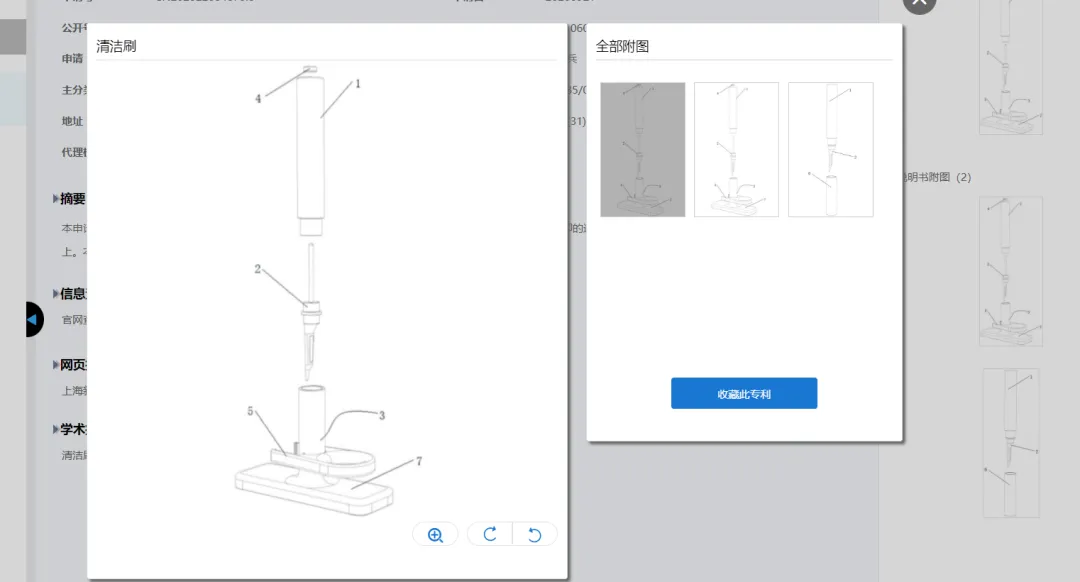
Task: Open the background thumbnail above 说明书附图 heading
Action: 1011,67
